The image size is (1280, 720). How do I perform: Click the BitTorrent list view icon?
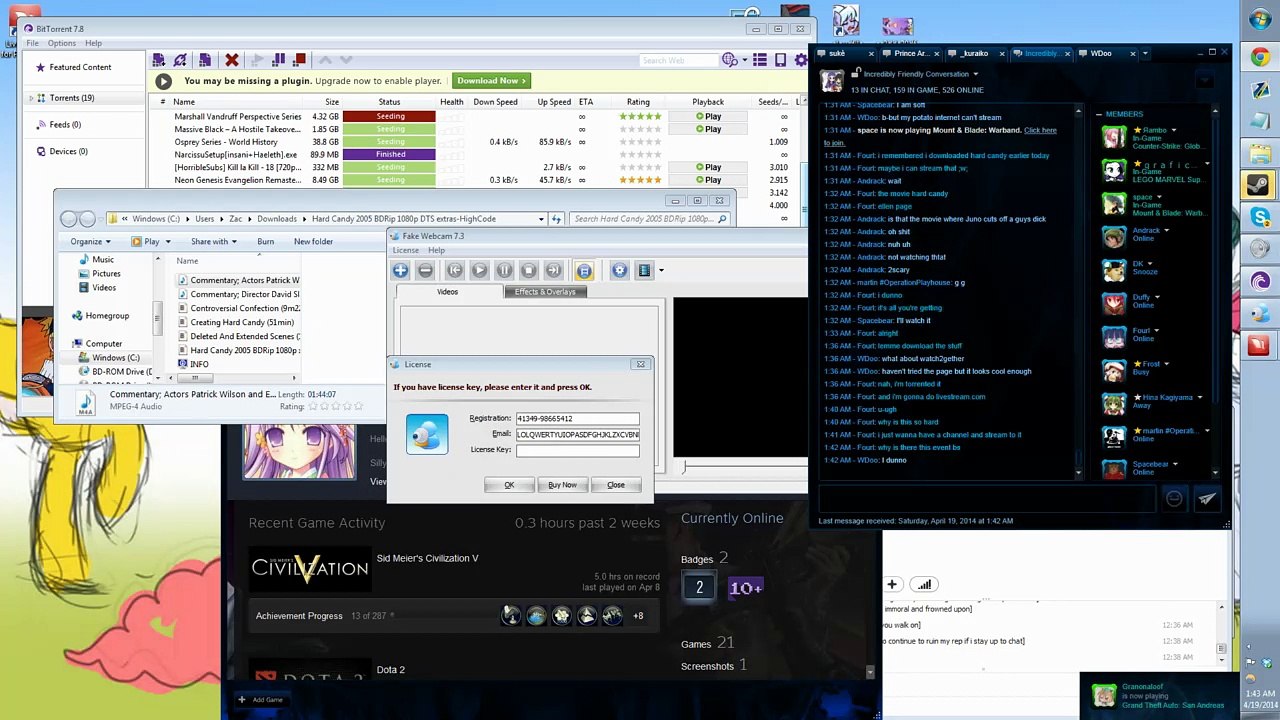tap(760, 60)
